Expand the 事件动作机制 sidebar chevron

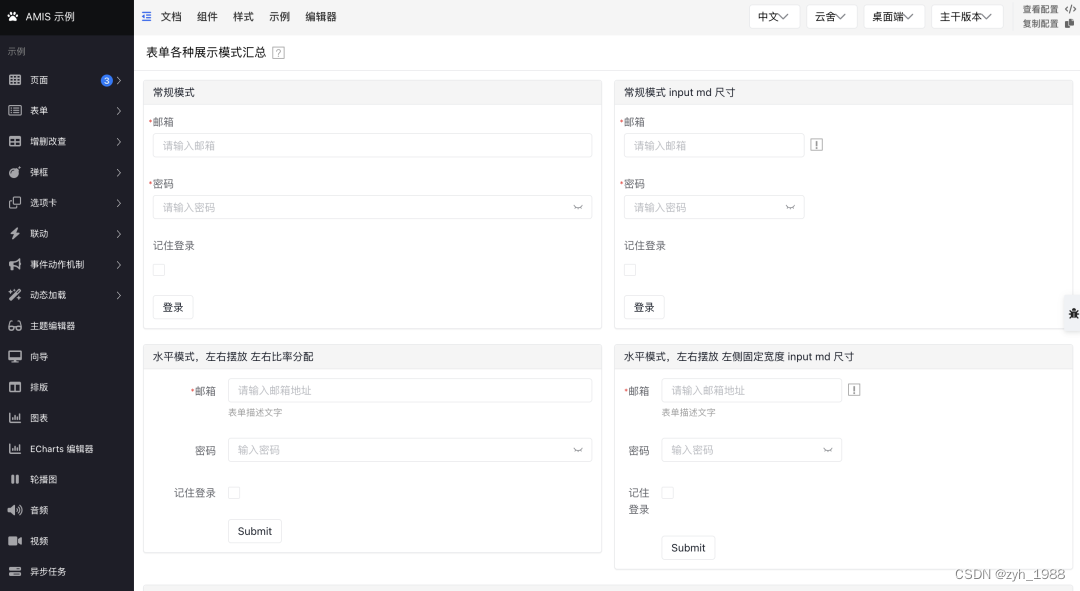119,265
